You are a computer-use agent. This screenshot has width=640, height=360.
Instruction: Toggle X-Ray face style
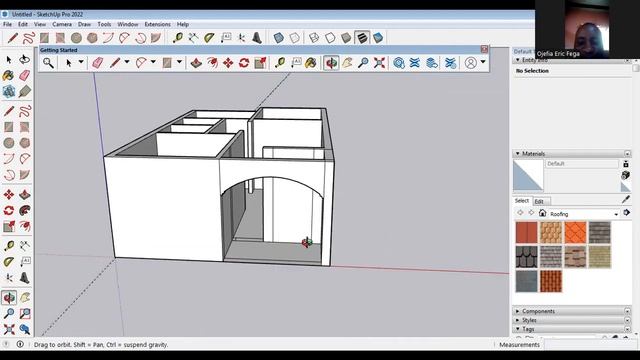click(278, 38)
